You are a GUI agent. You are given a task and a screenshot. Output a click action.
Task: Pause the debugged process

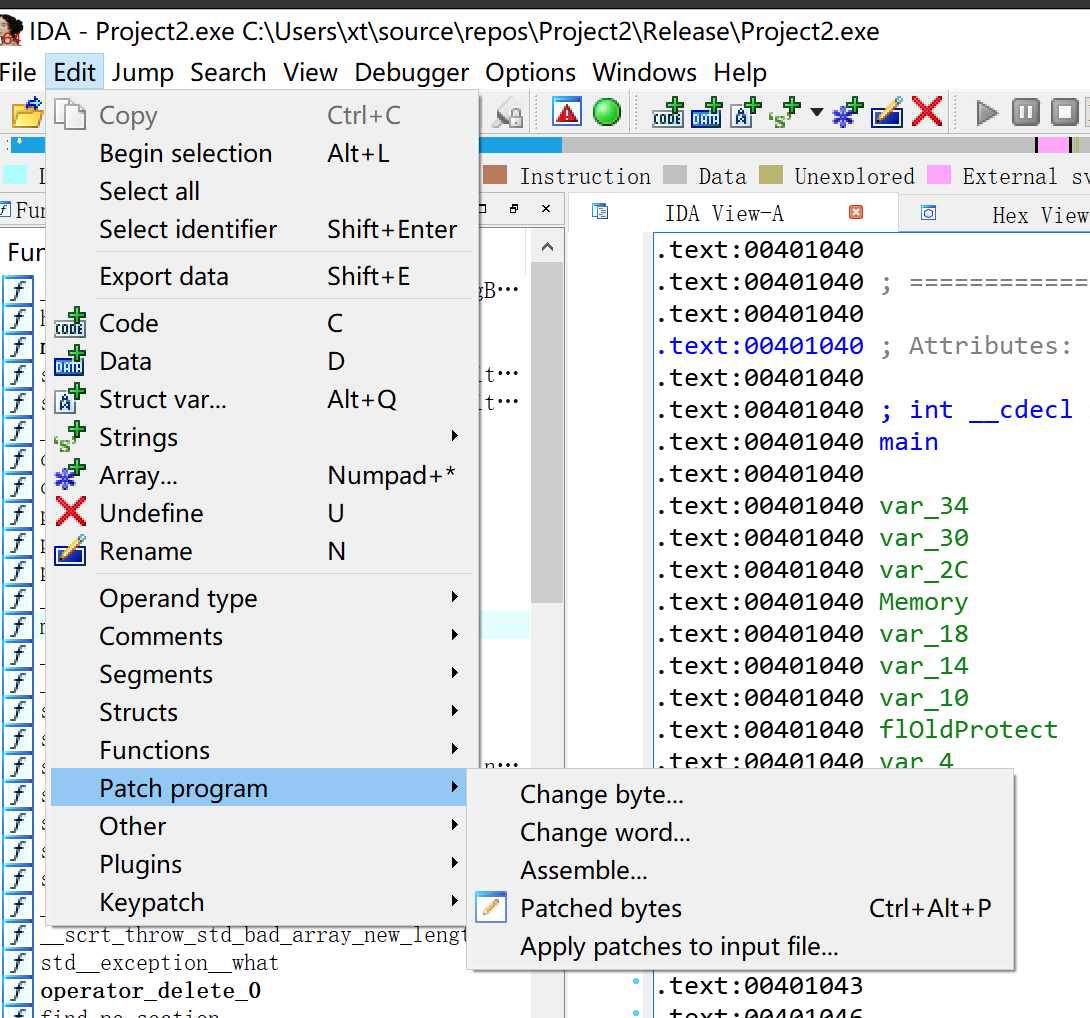coord(1026,113)
